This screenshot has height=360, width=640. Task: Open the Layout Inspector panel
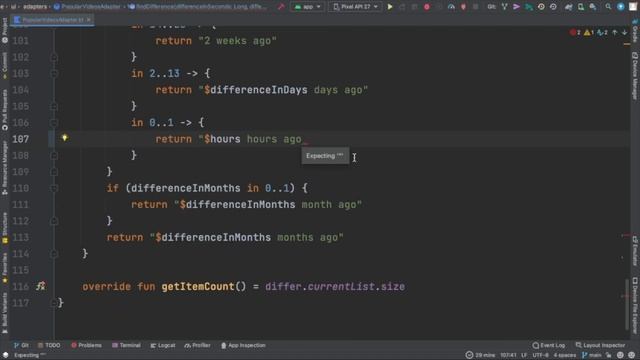600,345
